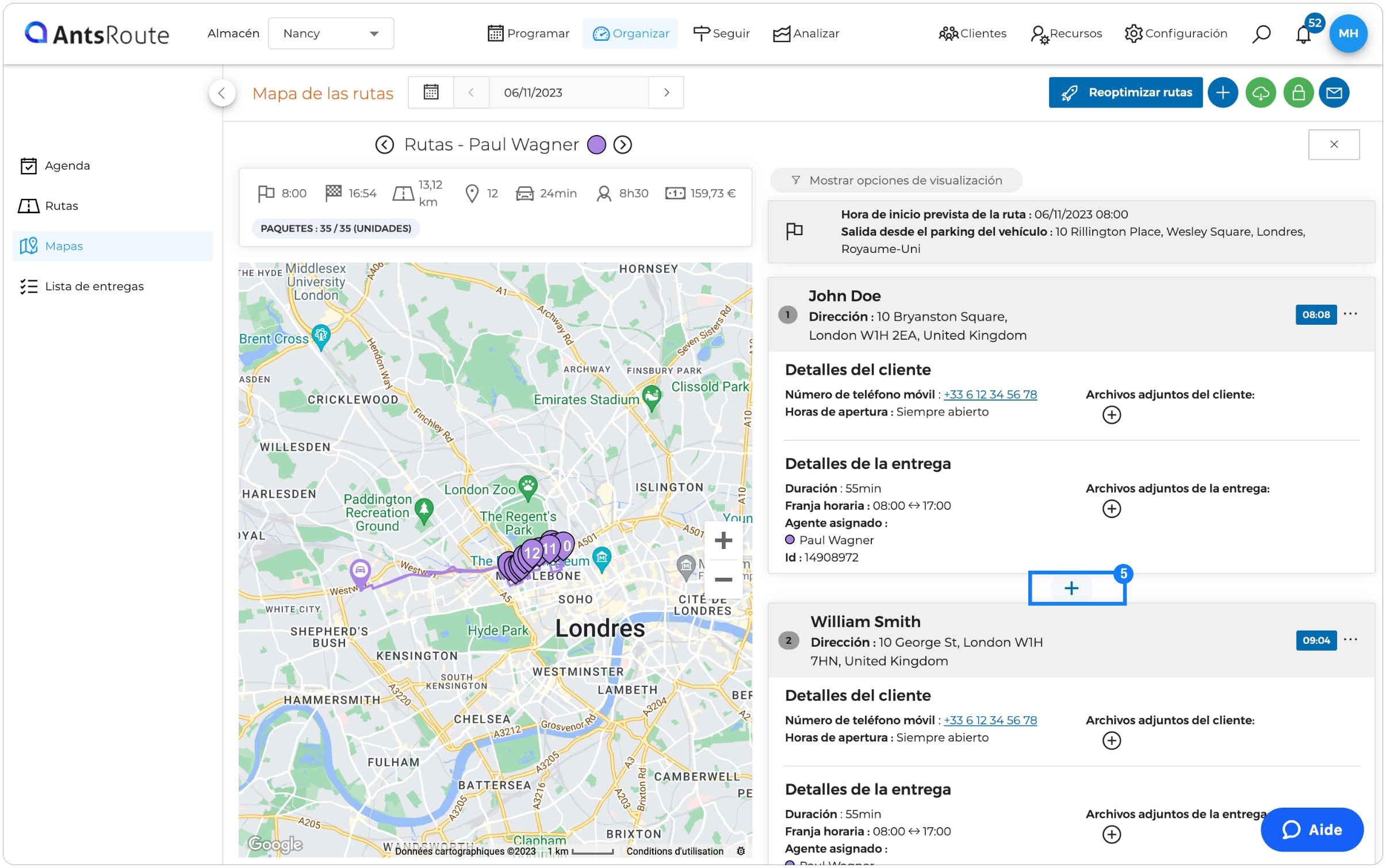1386x868 pixels.
Task: Click the date field 06/11/2023
Action: (x=568, y=93)
